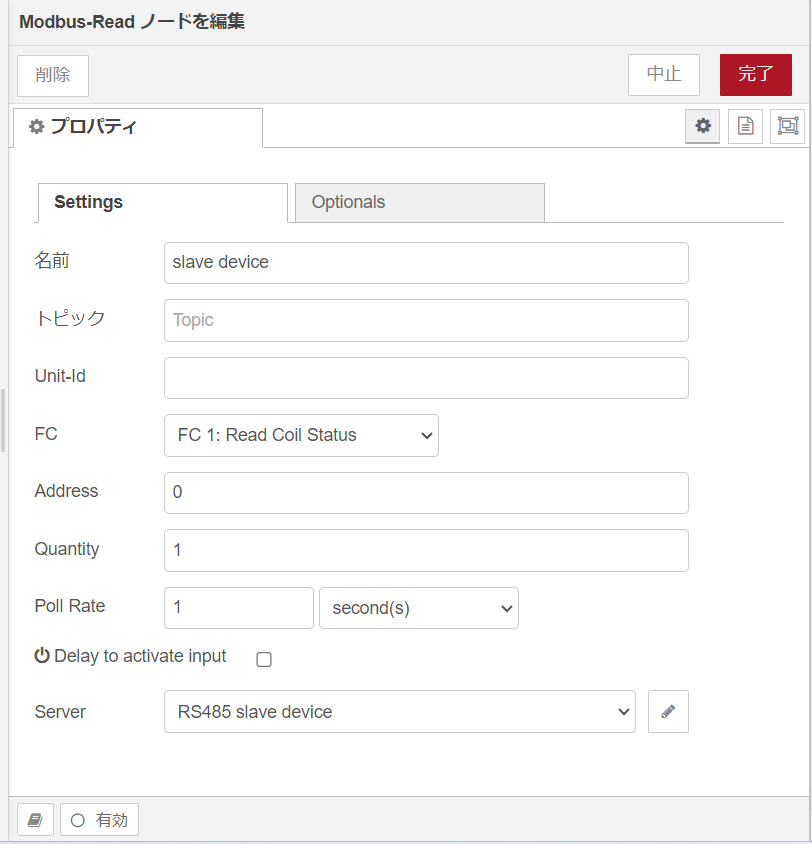Viewport: 812px width, 844px height.
Task: Switch to the Settings tab
Action: [163, 202]
